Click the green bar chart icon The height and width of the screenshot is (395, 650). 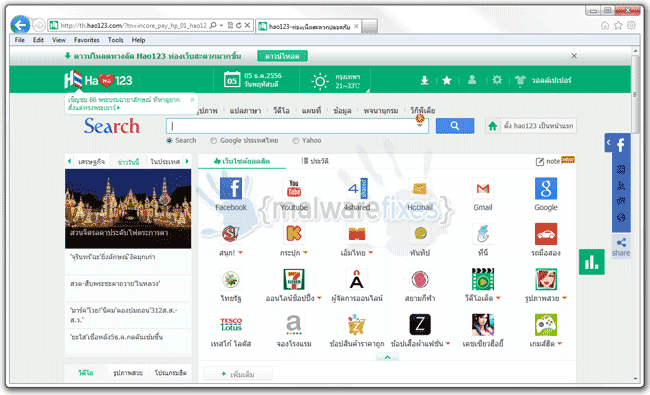click(x=592, y=262)
